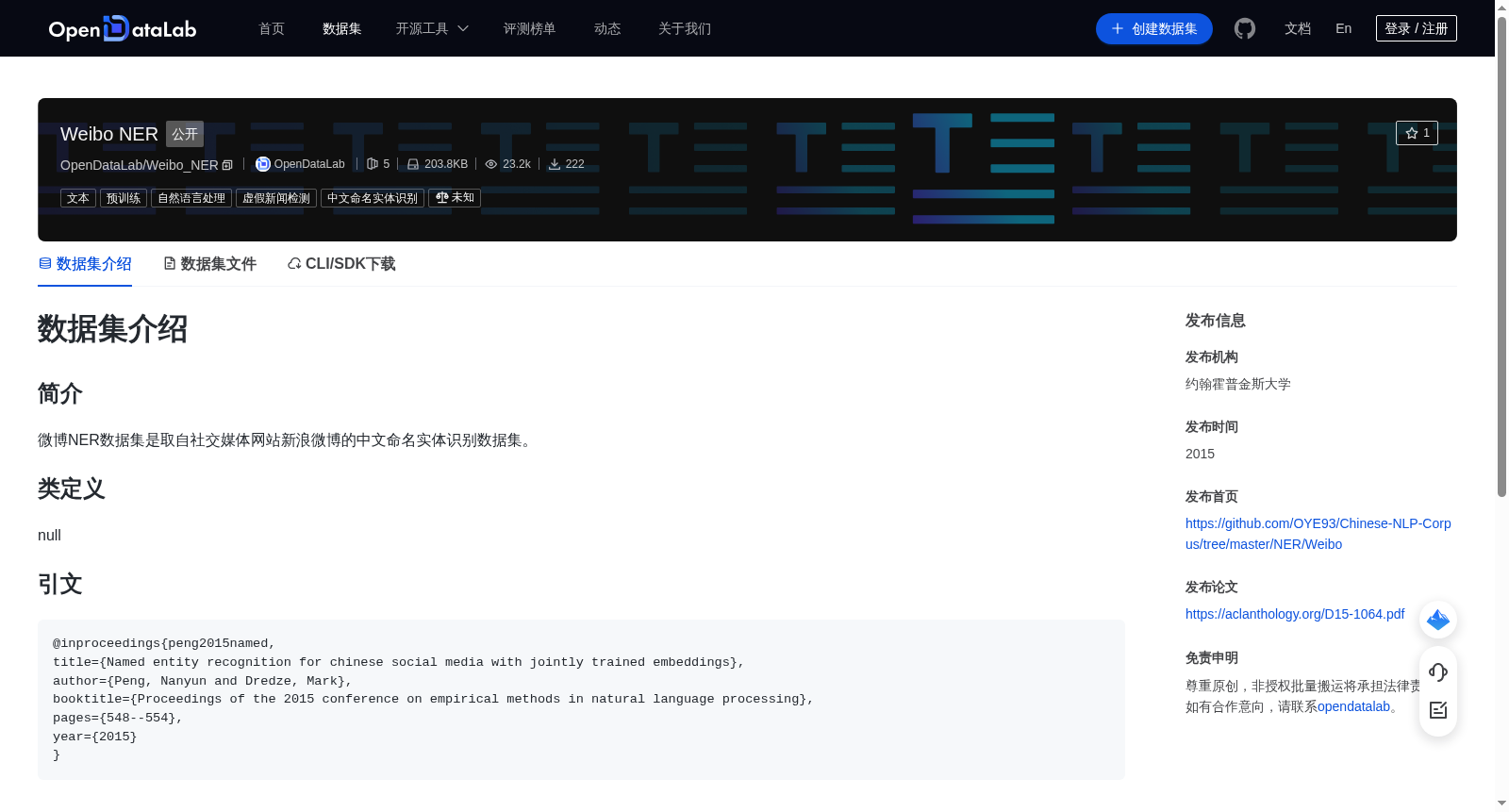Click the publication year '2015' text
Screen dimensions: 1509x812
pos(1200,454)
